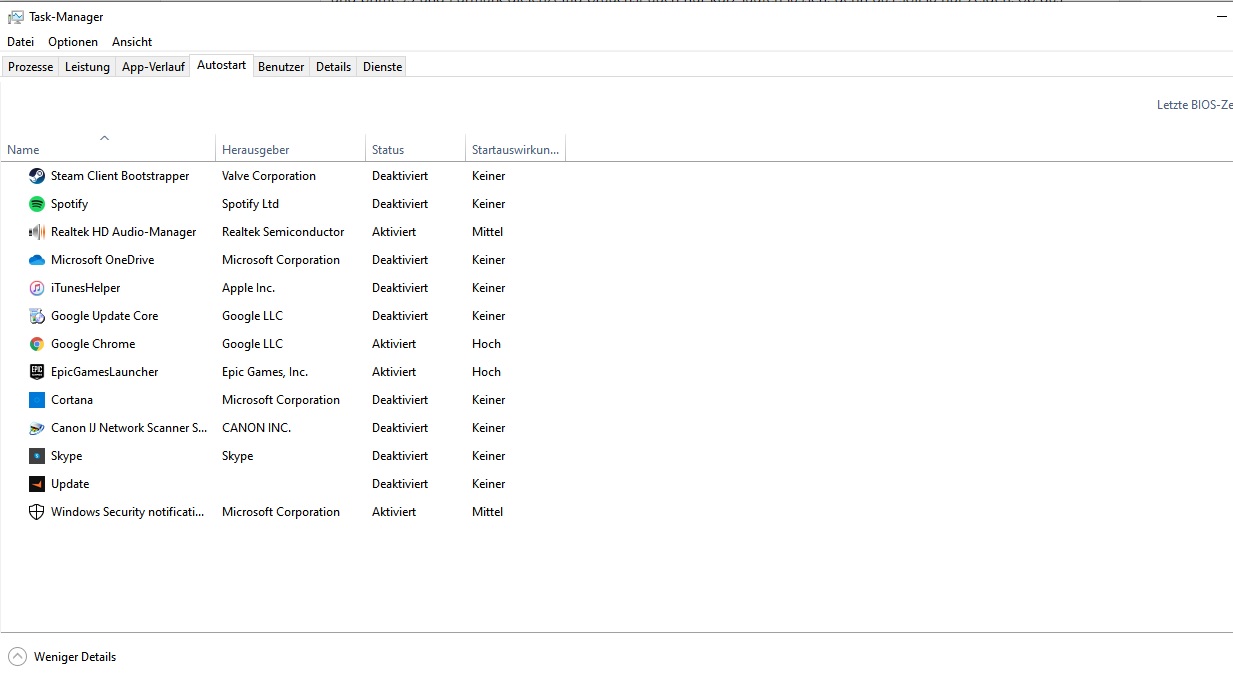Open the Datei menu
Viewport: 1233px width, 675px height.
pos(20,42)
